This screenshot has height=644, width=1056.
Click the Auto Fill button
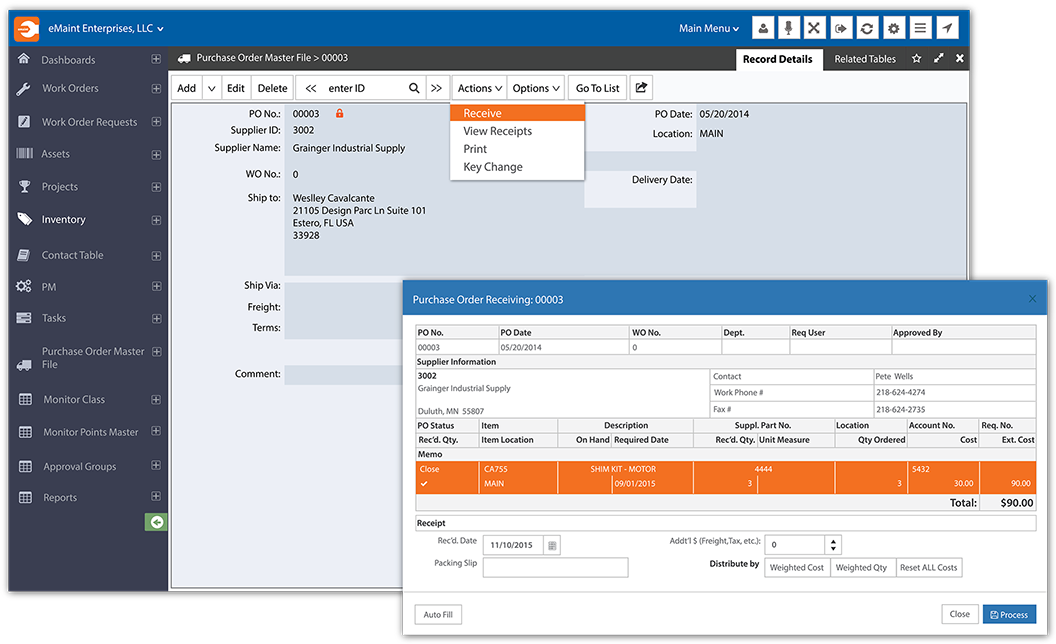438,614
